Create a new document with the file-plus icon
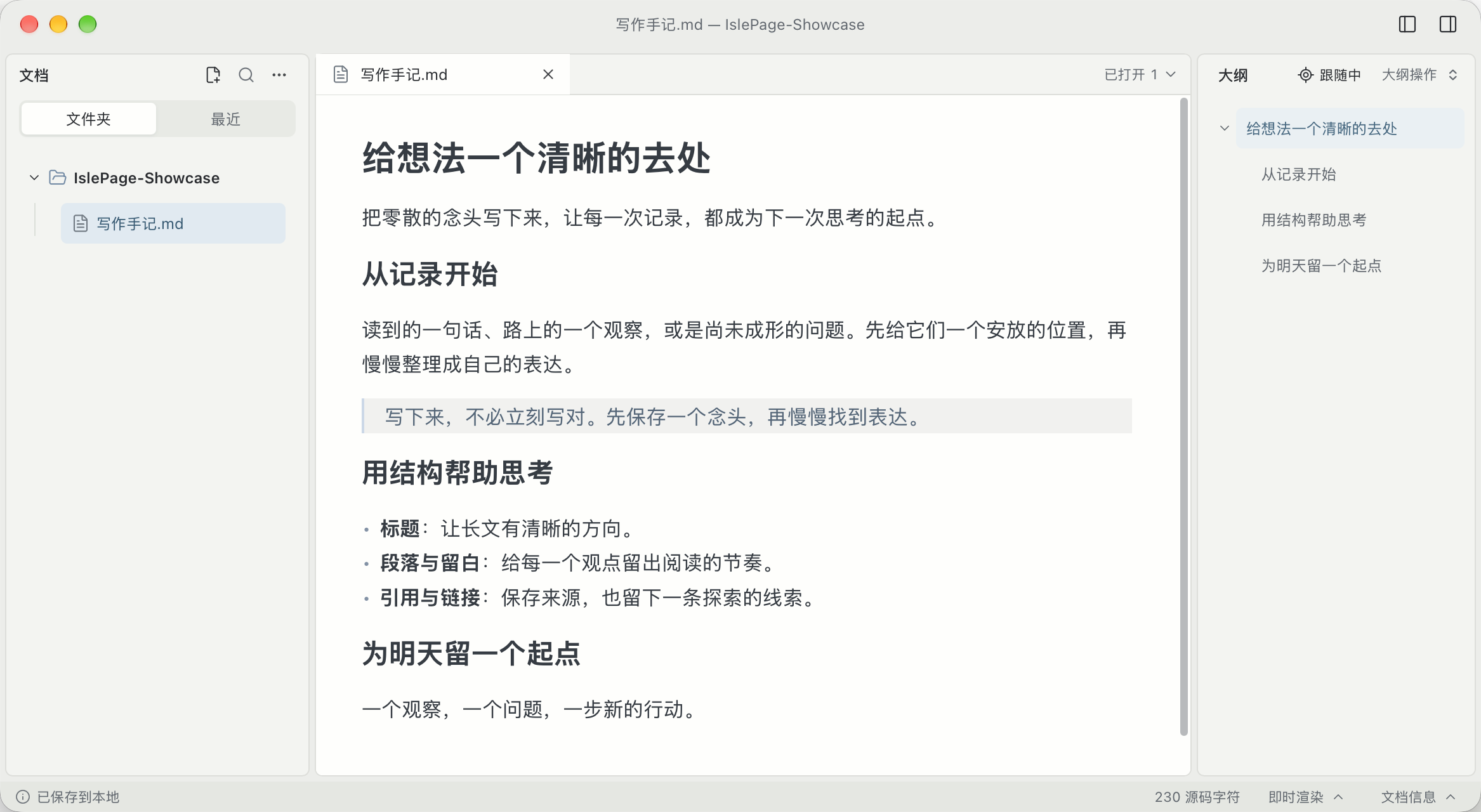Viewport: 1481px width, 812px height. click(213, 75)
